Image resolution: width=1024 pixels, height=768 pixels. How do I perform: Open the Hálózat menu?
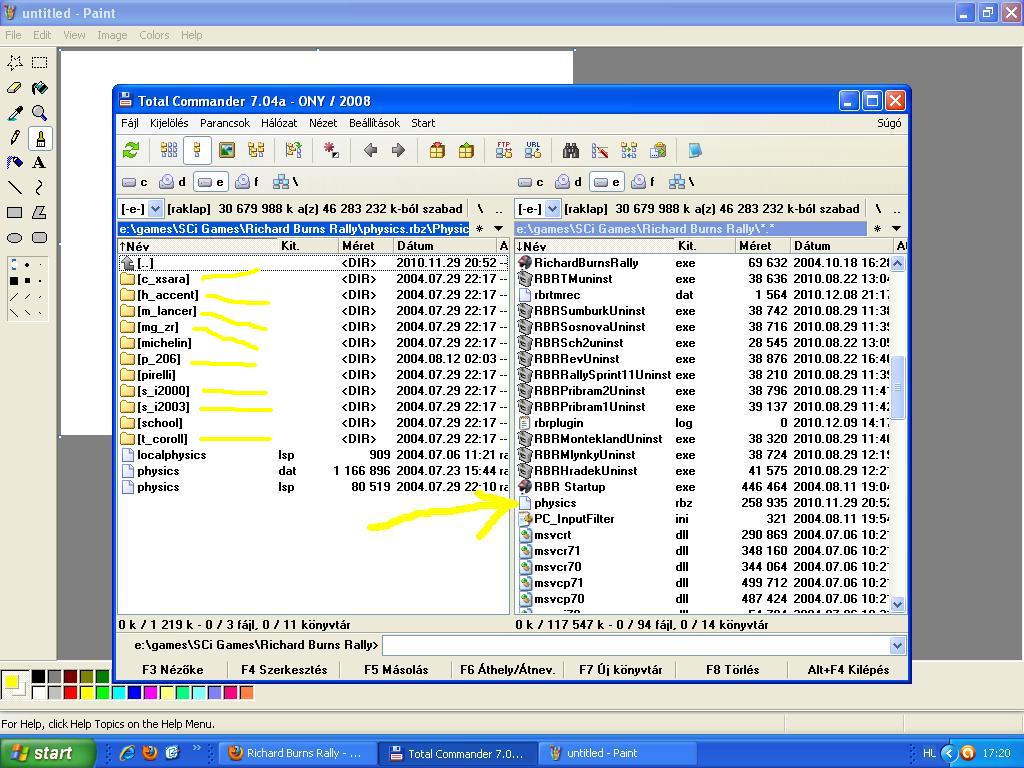coord(279,123)
